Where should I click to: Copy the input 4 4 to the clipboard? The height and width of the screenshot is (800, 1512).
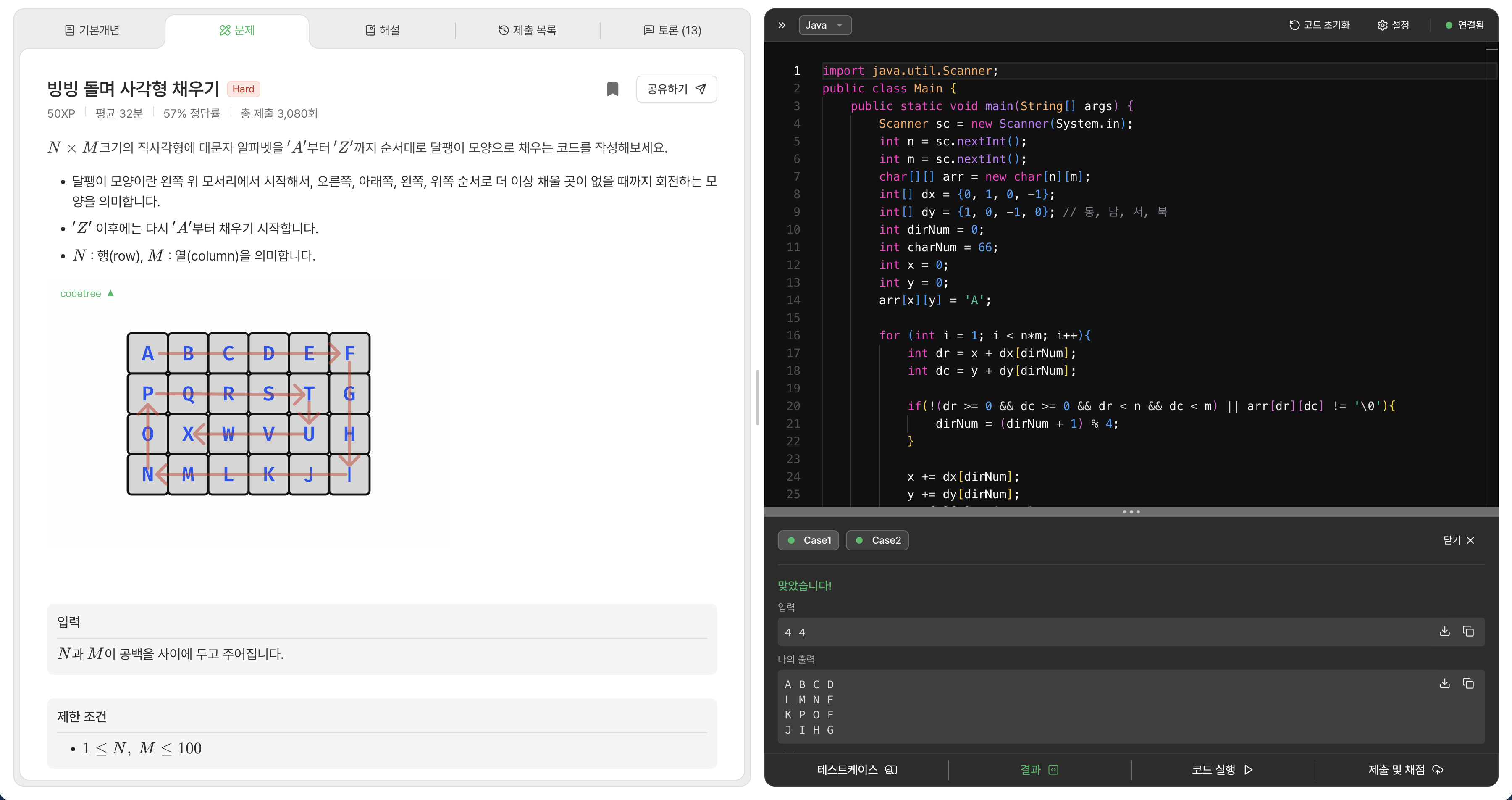pos(1468,632)
